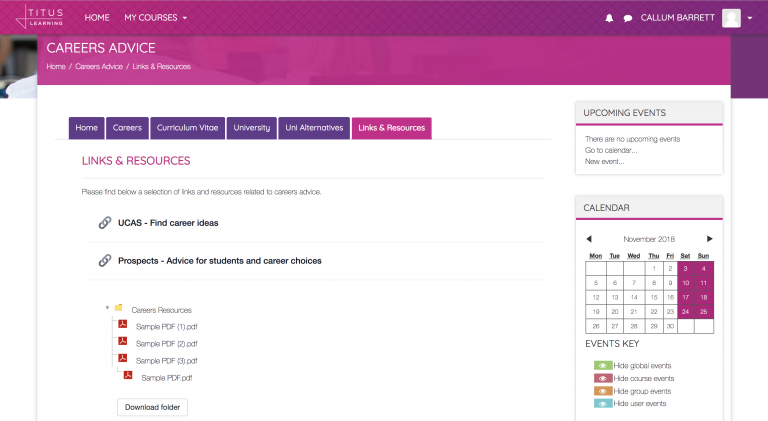The image size is (768, 421).
Task: Click the UCAS link chain icon
Action: point(105,222)
